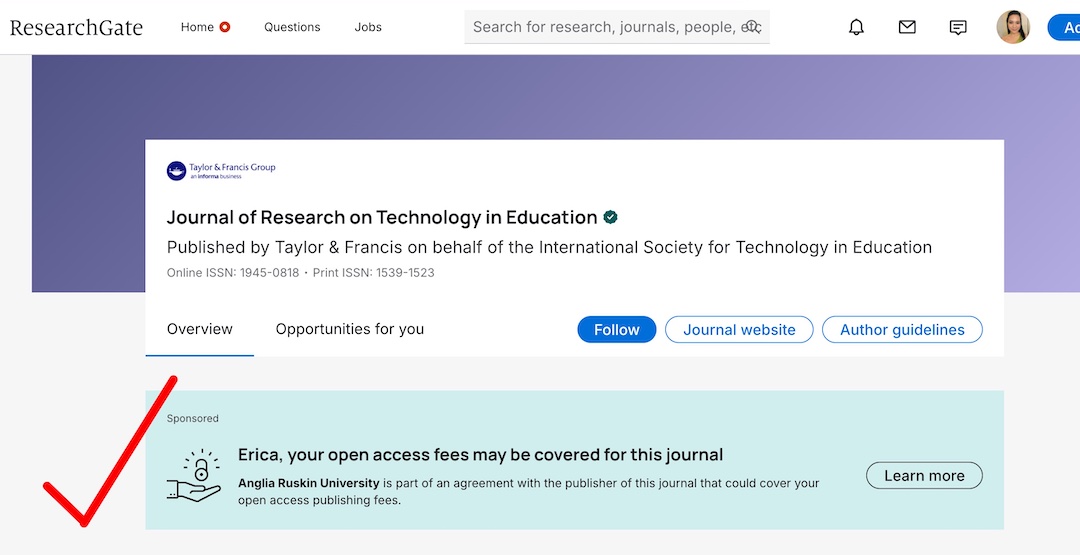This screenshot has width=1080, height=555.
Task: Click the Online ISSN: 1945-0818 text
Action: pos(233,273)
